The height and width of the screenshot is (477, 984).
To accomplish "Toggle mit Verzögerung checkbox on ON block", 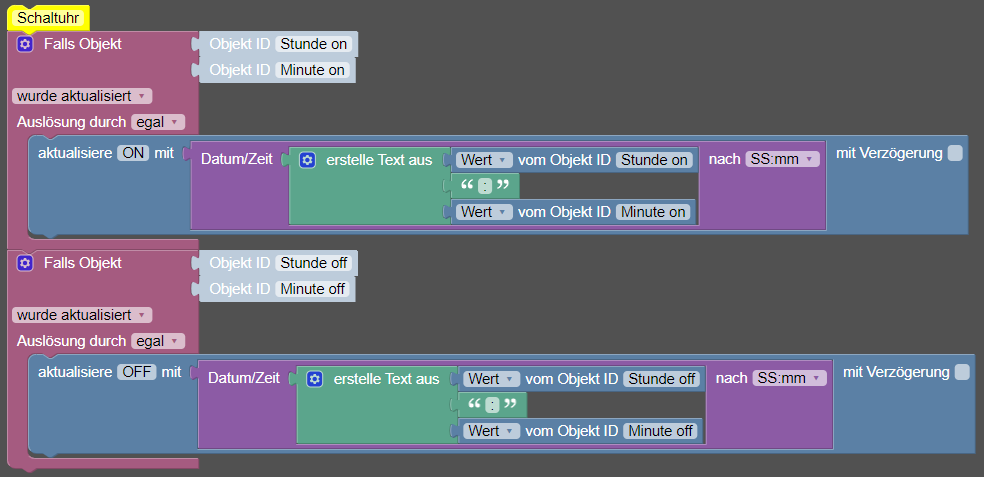I will coord(955,153).
